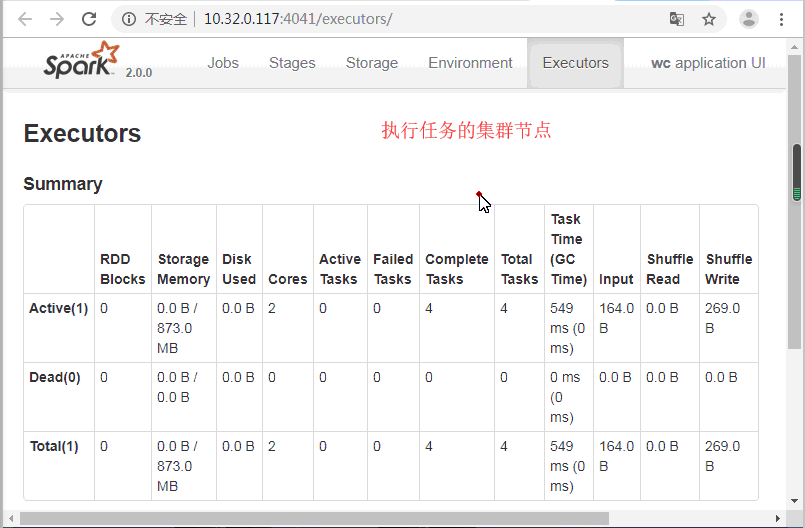Click the address bar URL field

[400, 19]
